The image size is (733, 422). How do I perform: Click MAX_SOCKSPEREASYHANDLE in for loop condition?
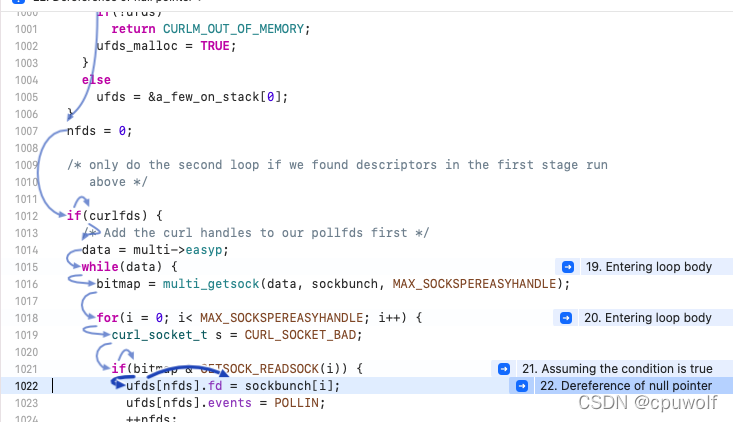pyautogui.click(x=282, y=318)
